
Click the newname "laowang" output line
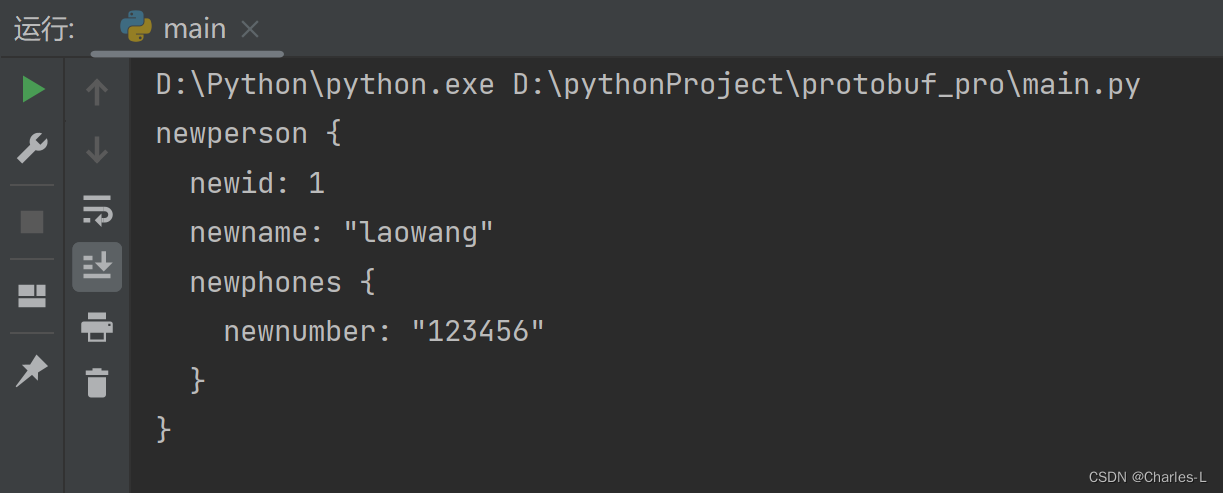[x=342, y=233]
